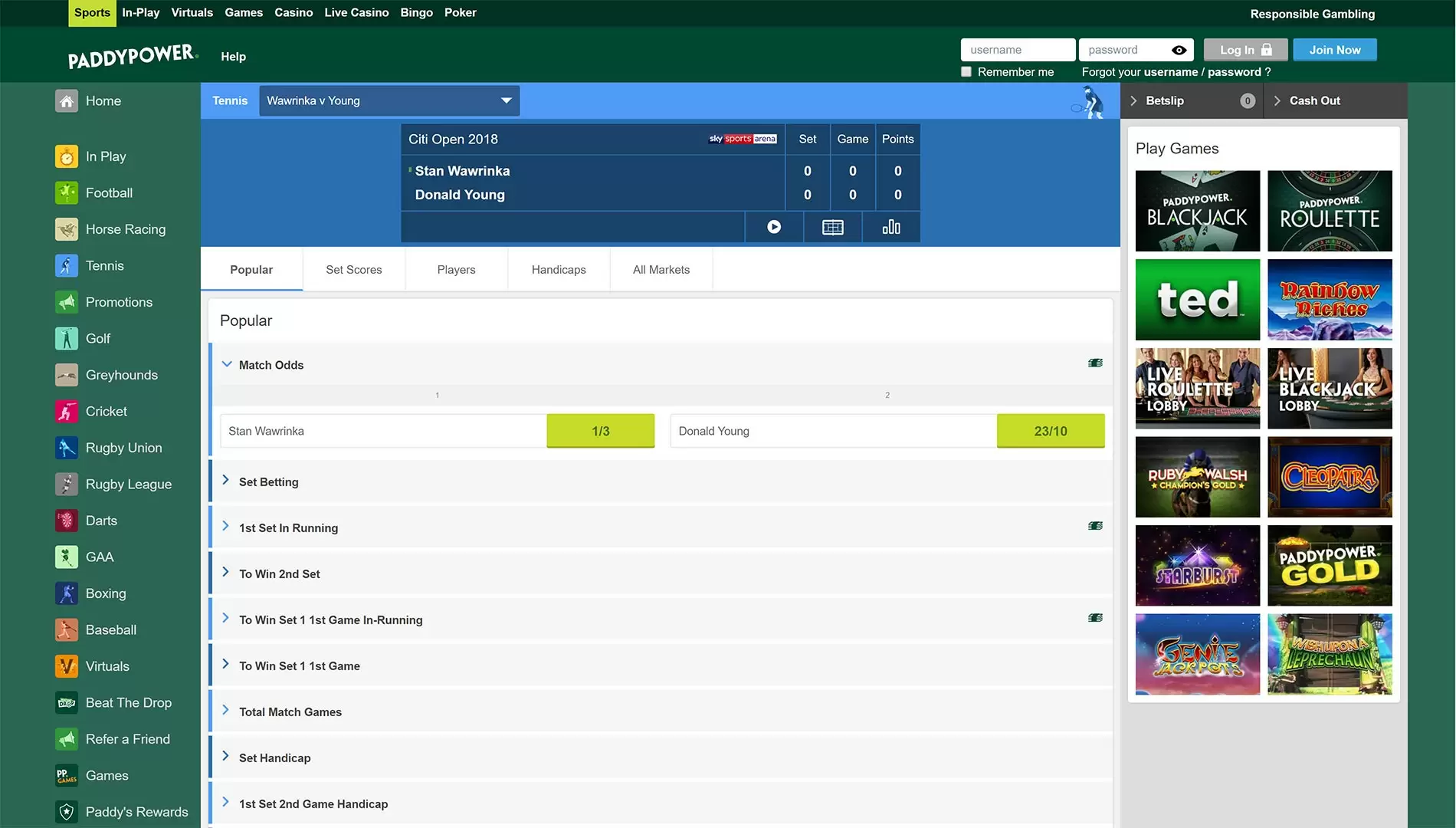Screen dimensions: 1456x828
Task: Click the Log In button
Action: (1245, 50)
